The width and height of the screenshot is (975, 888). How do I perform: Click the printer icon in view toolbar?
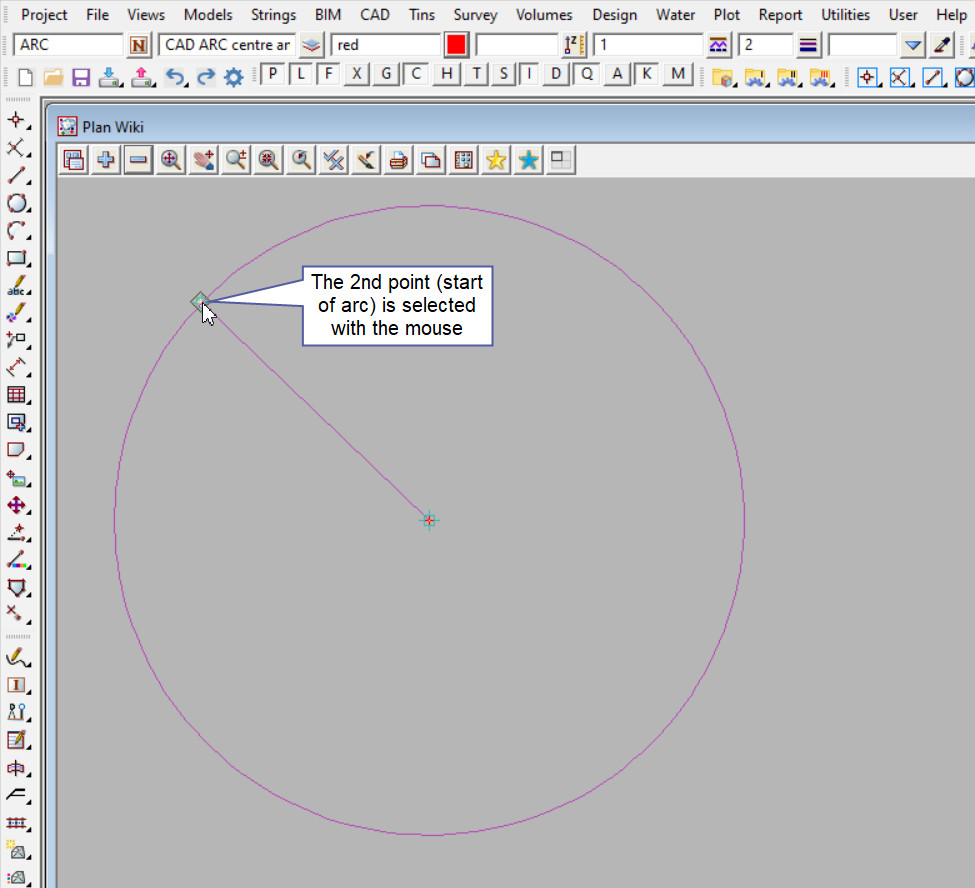click(398, 160)
